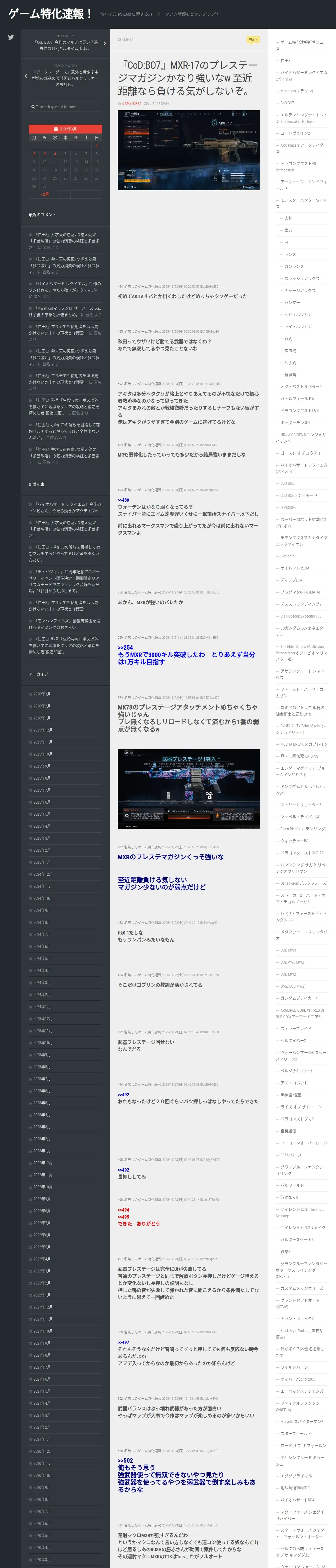336x1568 pixels.
Task: Go to previous month « 2月 in calendar
Action: (x=44, y=194)
